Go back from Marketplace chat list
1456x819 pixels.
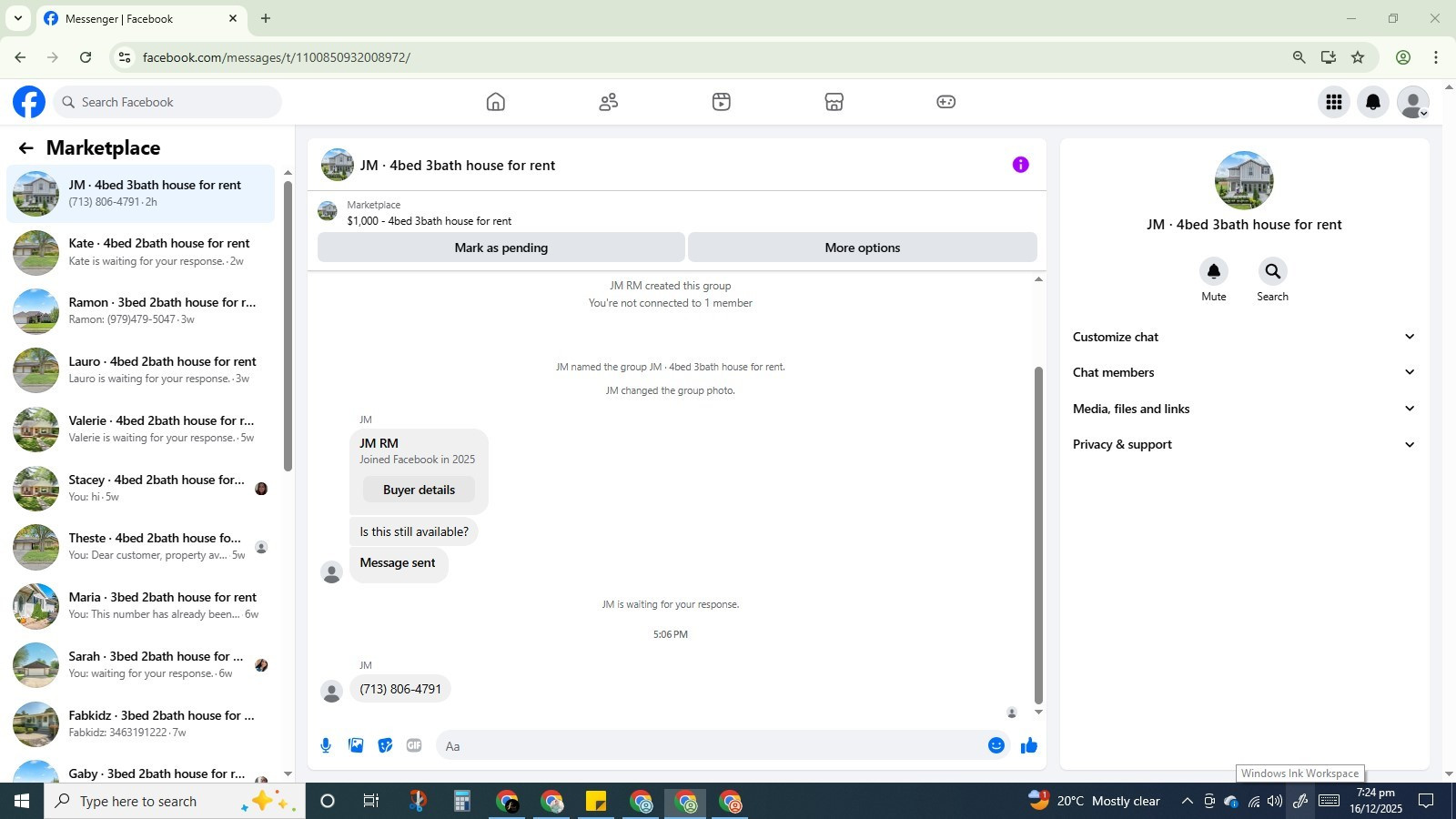25,147
